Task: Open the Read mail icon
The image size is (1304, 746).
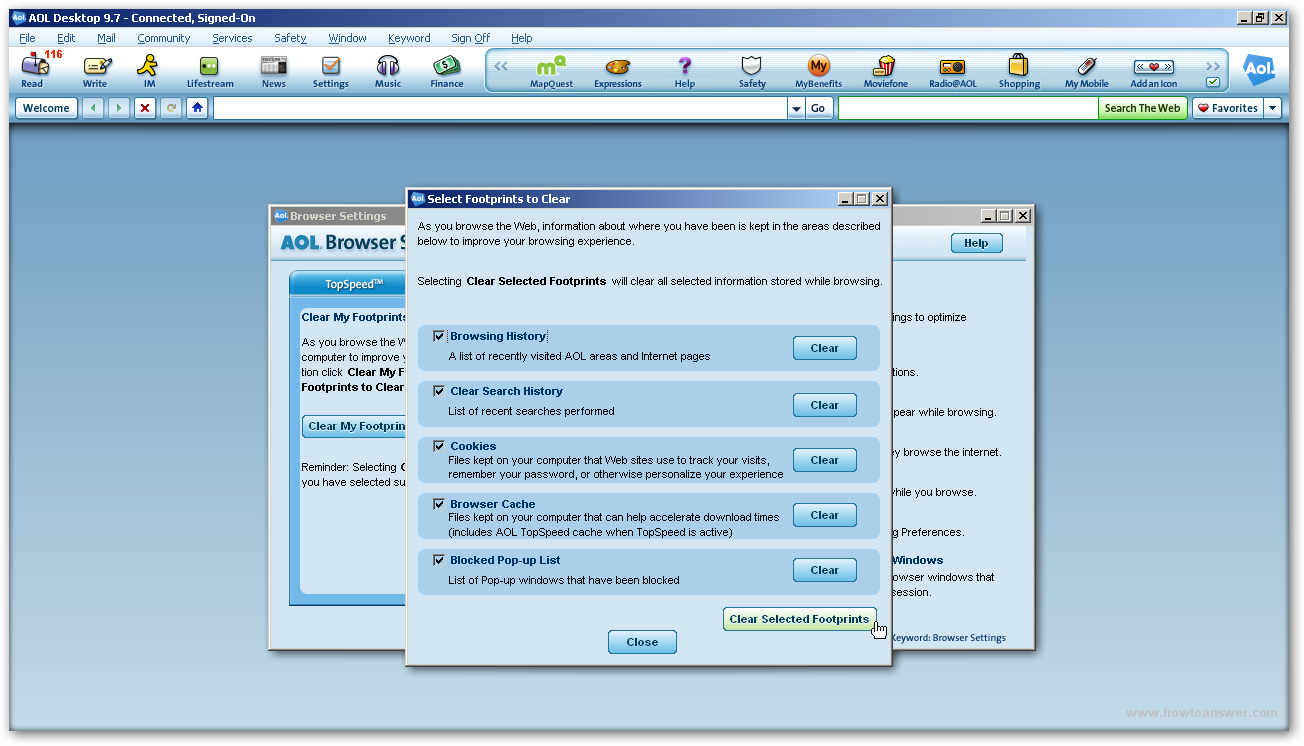Action: [34, 70]
